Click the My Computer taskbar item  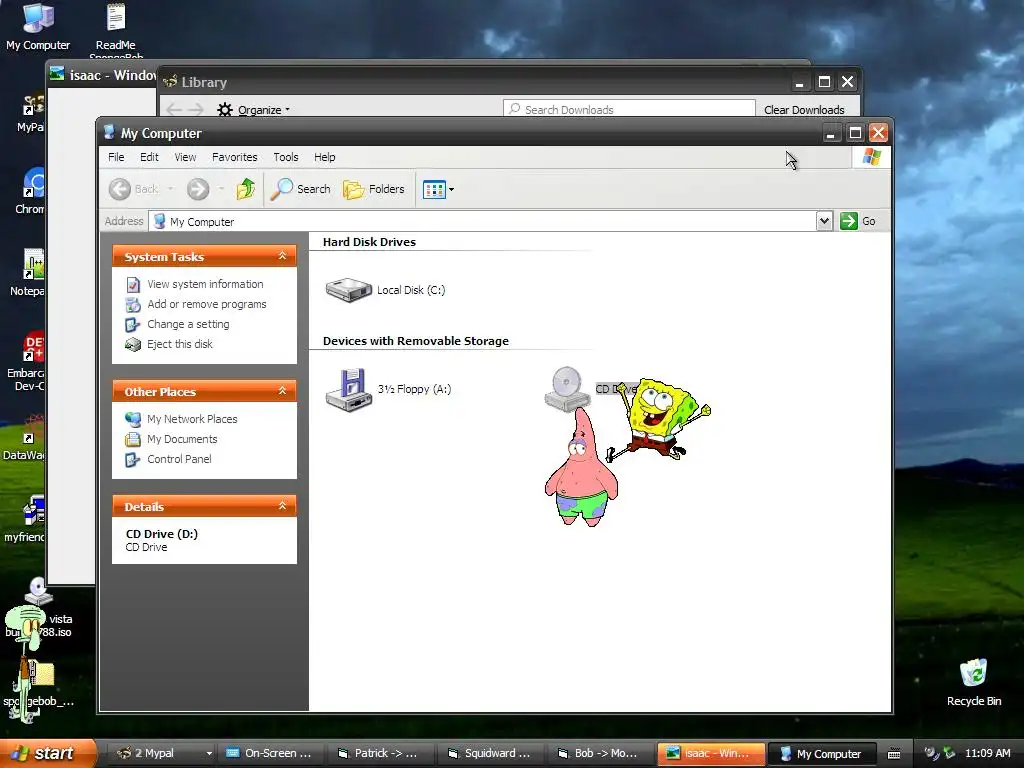(822, 753)
